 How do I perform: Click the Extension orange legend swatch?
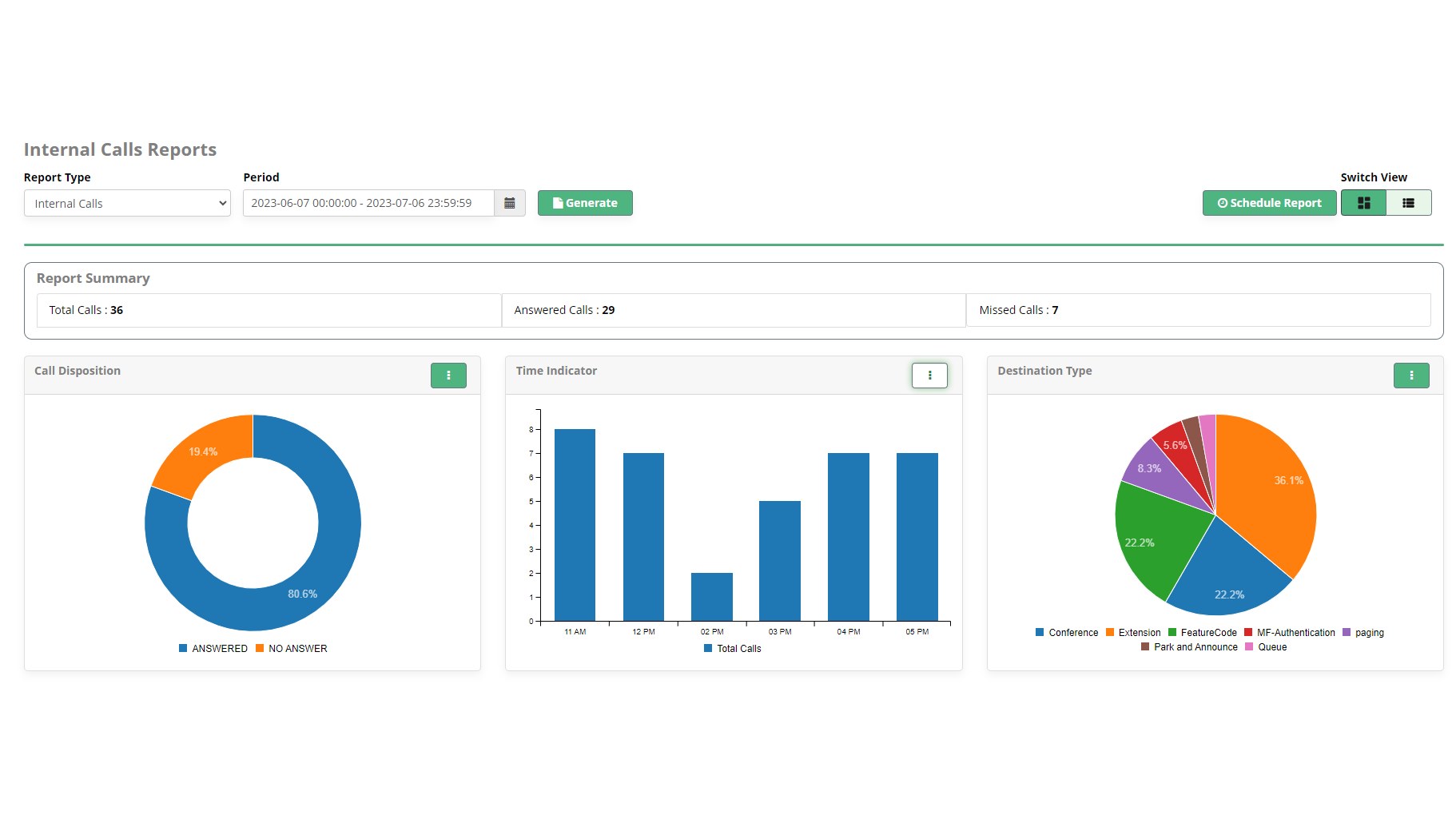(1110, 633)
